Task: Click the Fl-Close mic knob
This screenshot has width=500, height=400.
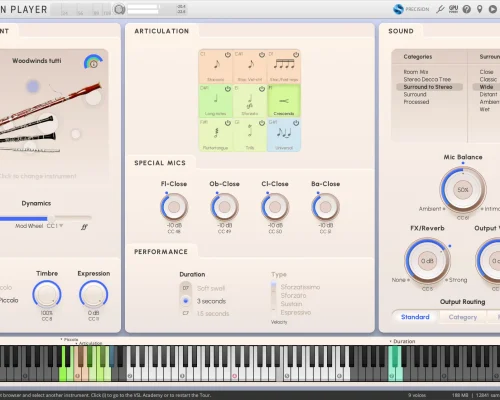Action: click(174, 207)
